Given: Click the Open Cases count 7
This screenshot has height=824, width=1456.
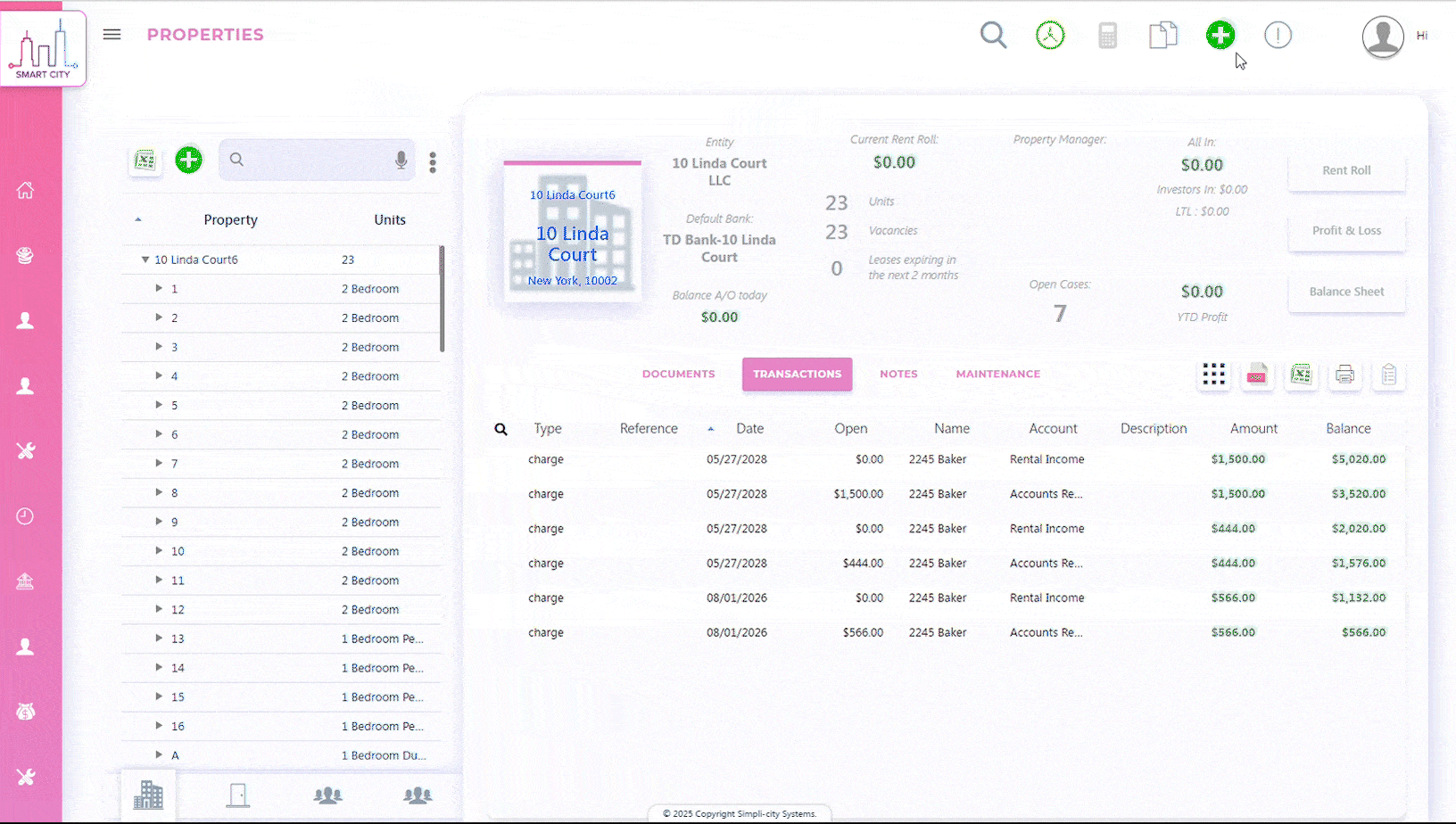Looking at the screenshot, I should click(1060, 314).
